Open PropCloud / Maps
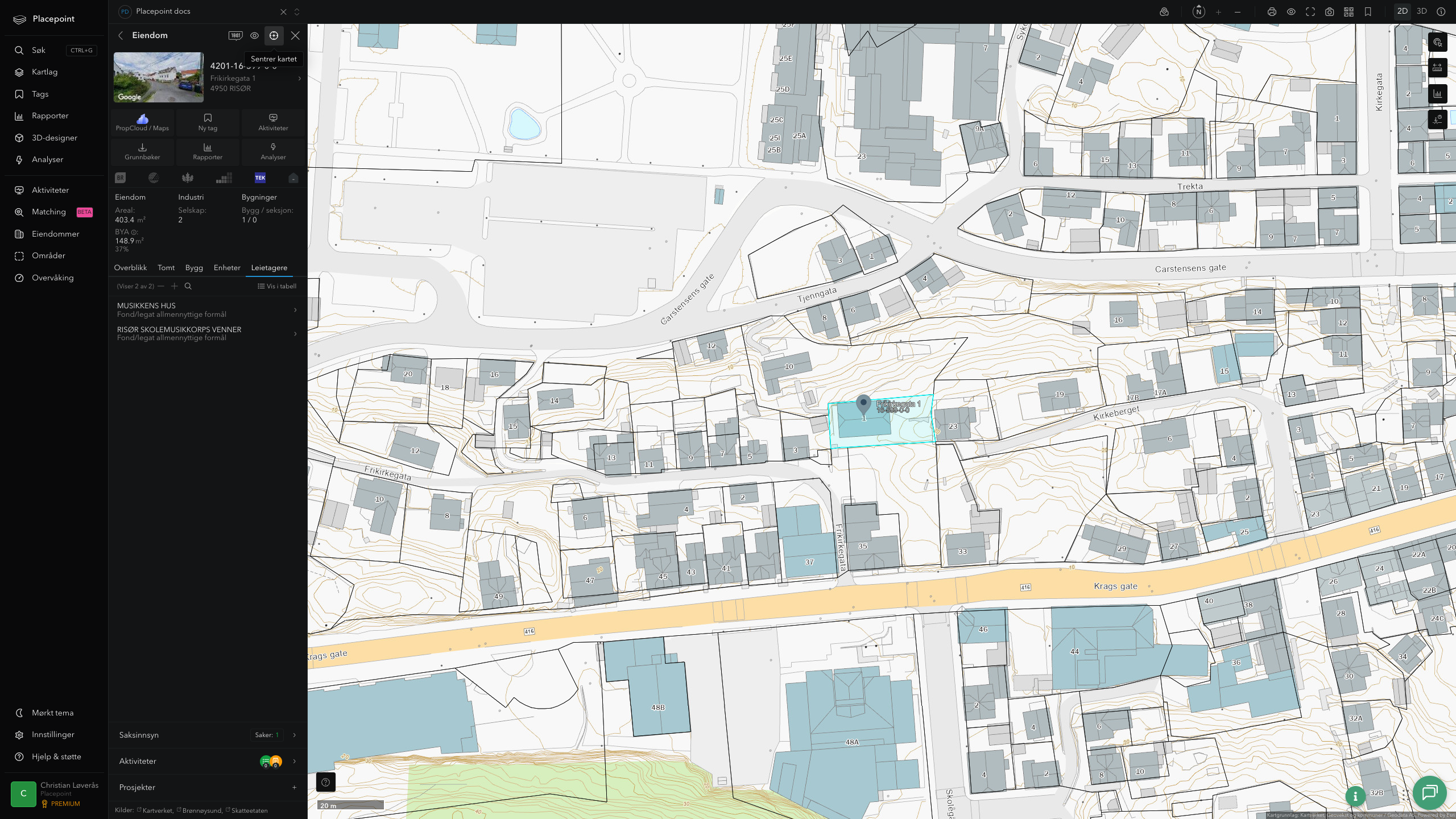The height and width of the screenshot is (819, 1456). tap(143, 123)
